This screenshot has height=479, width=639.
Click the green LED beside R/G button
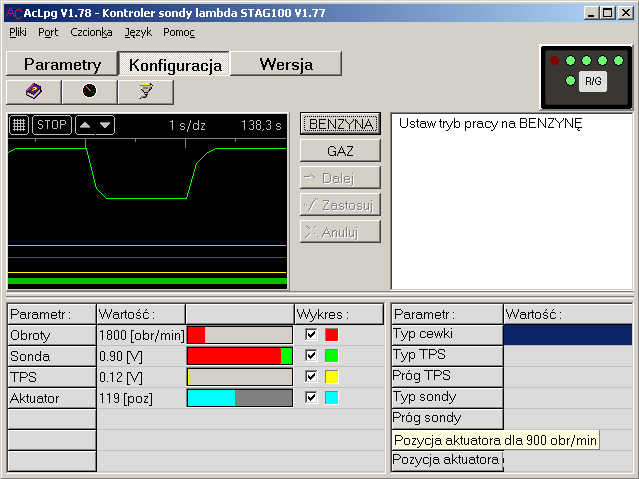[x=570, y=81]
